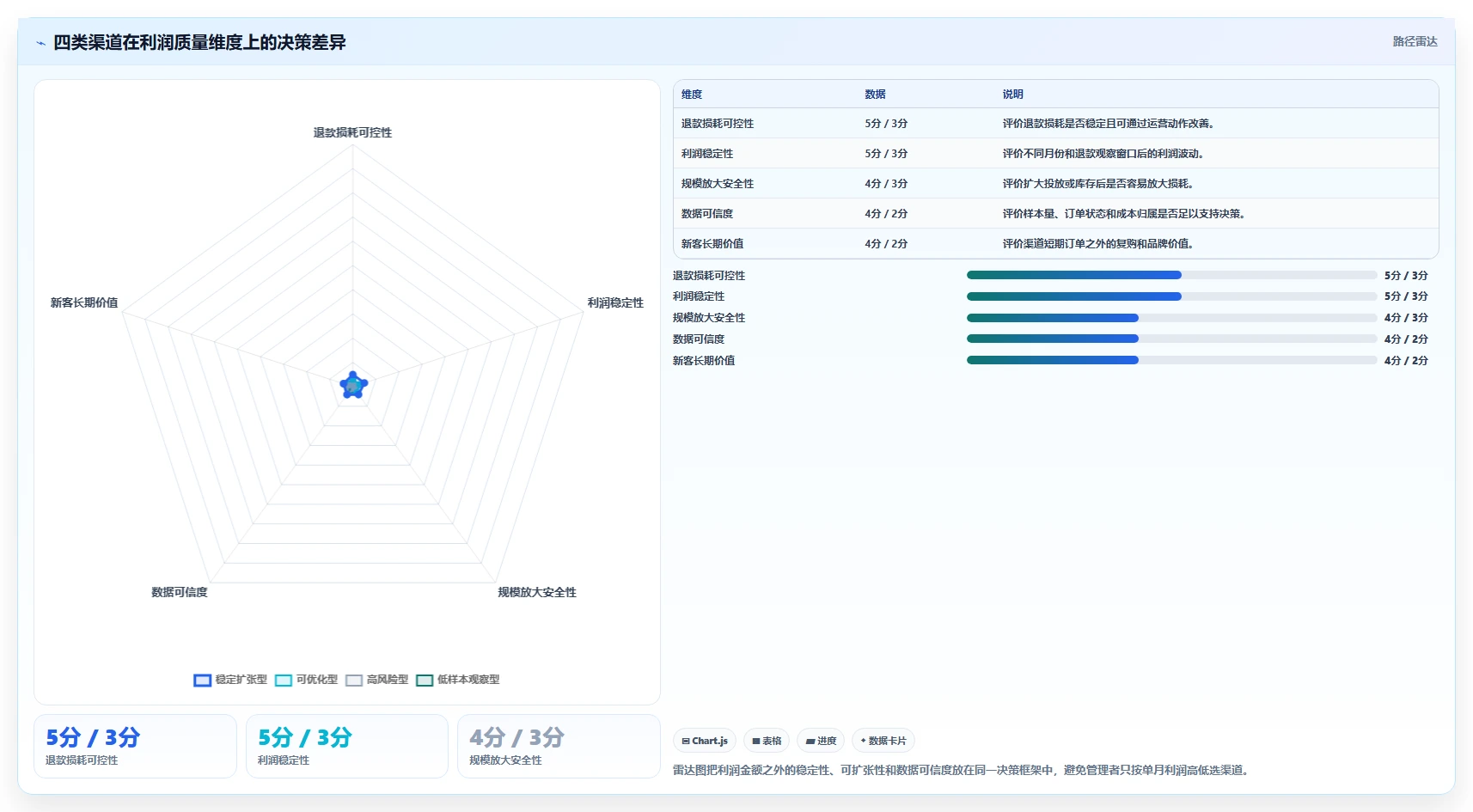1473x812 pixels.
Task: Click the 新客长期价值 radar axis label
Action: 84,302
